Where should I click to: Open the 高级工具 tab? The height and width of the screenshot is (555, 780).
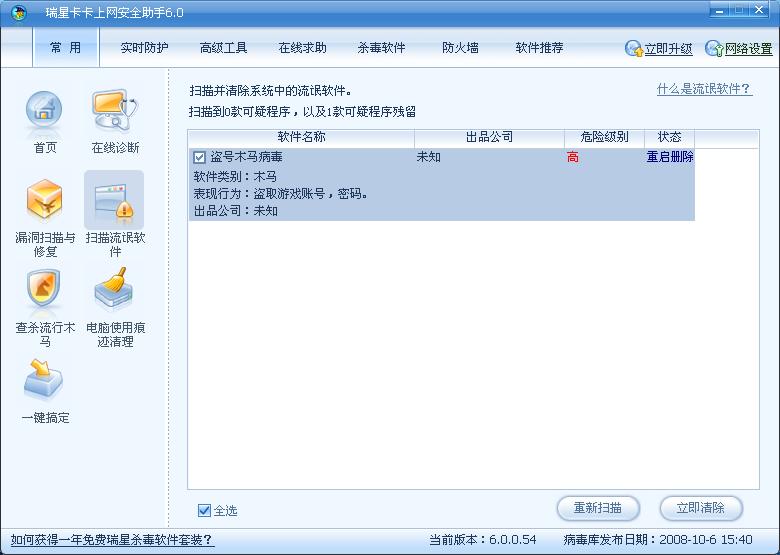point(223,48)
